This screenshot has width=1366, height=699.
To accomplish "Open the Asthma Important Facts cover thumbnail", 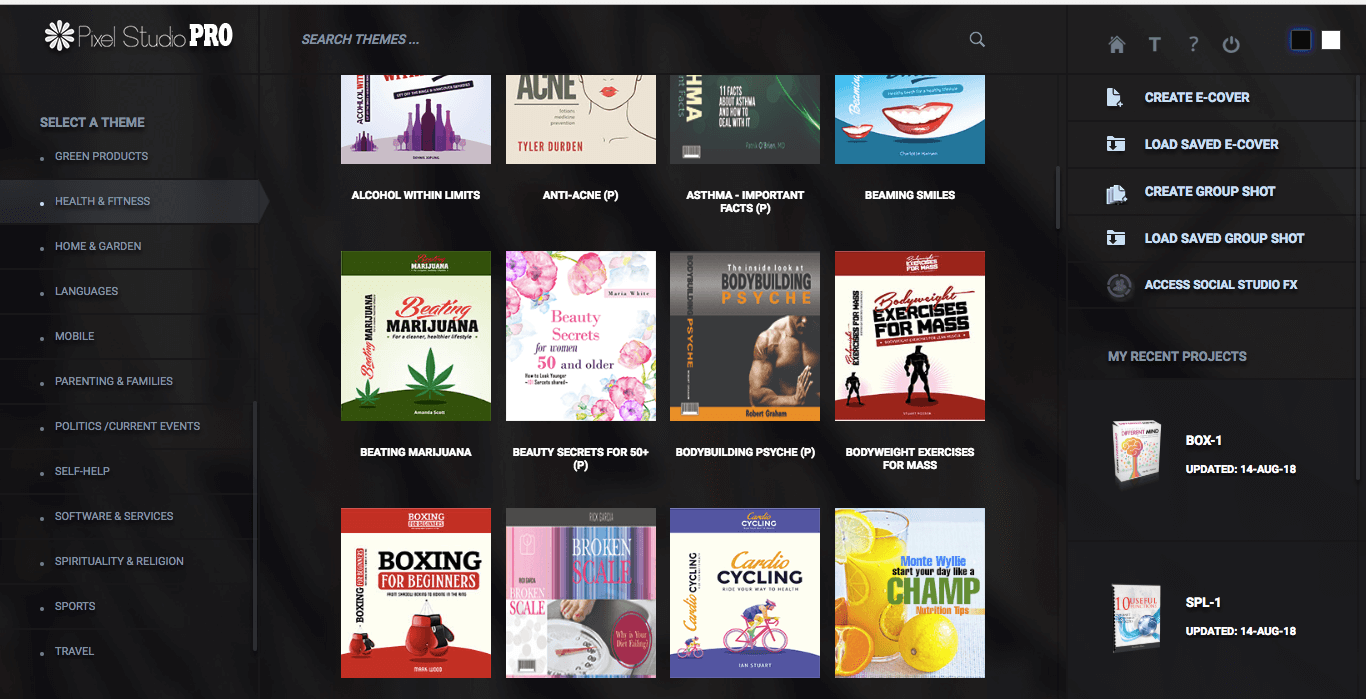I will coord(745,119).
